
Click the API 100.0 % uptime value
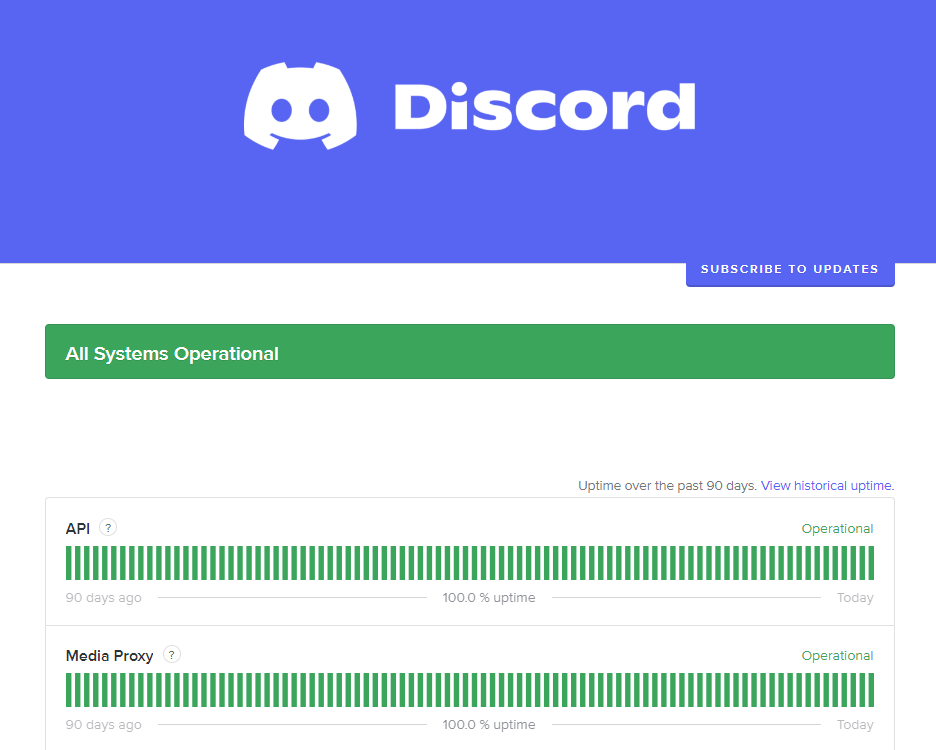[489, 598]
